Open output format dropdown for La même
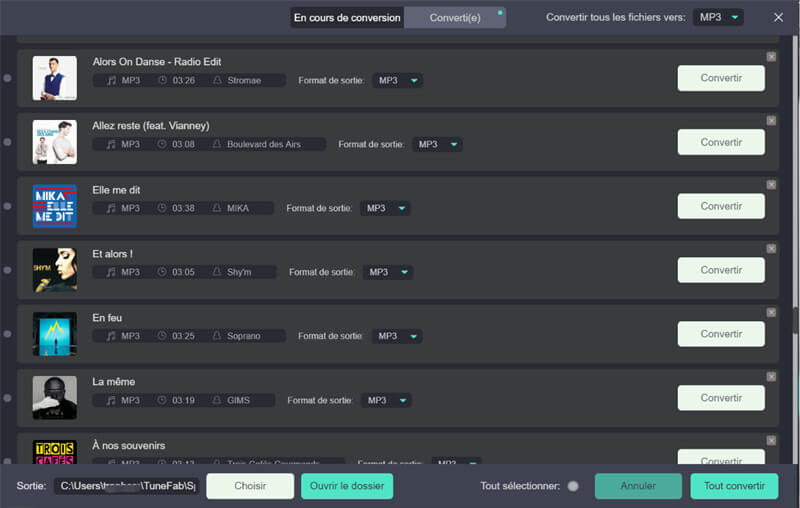 point(386,400)
